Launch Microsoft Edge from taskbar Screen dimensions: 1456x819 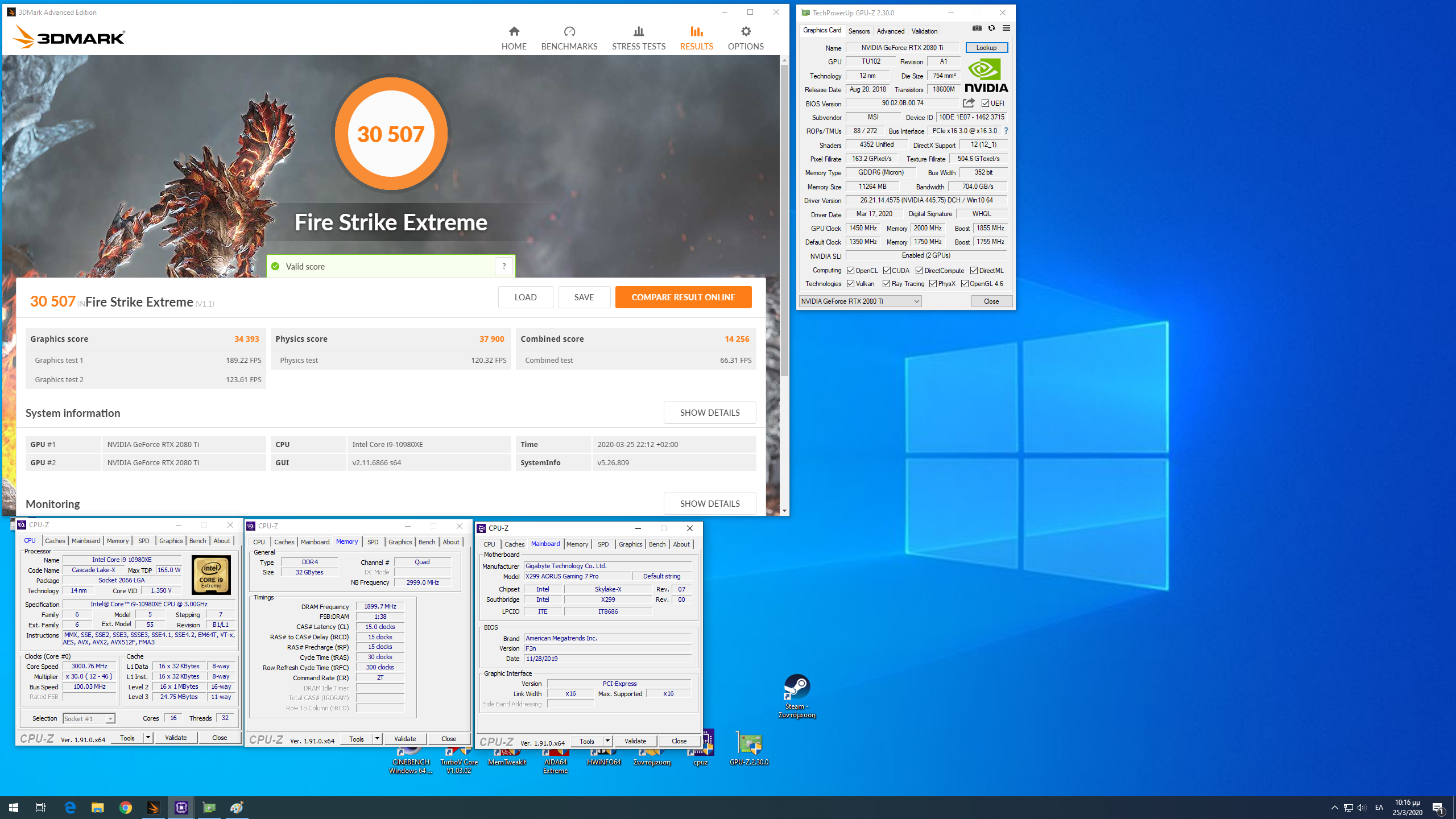pos(70,807)
